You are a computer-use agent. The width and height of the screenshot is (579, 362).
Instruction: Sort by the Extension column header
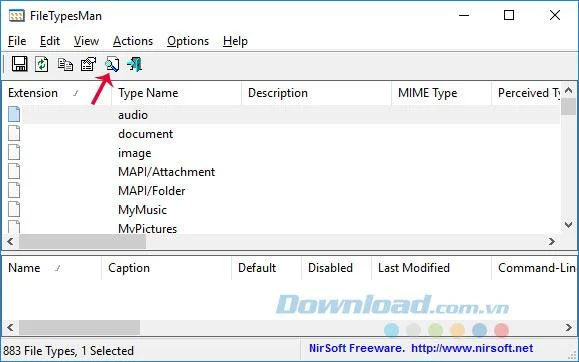(x=57, y=93)
